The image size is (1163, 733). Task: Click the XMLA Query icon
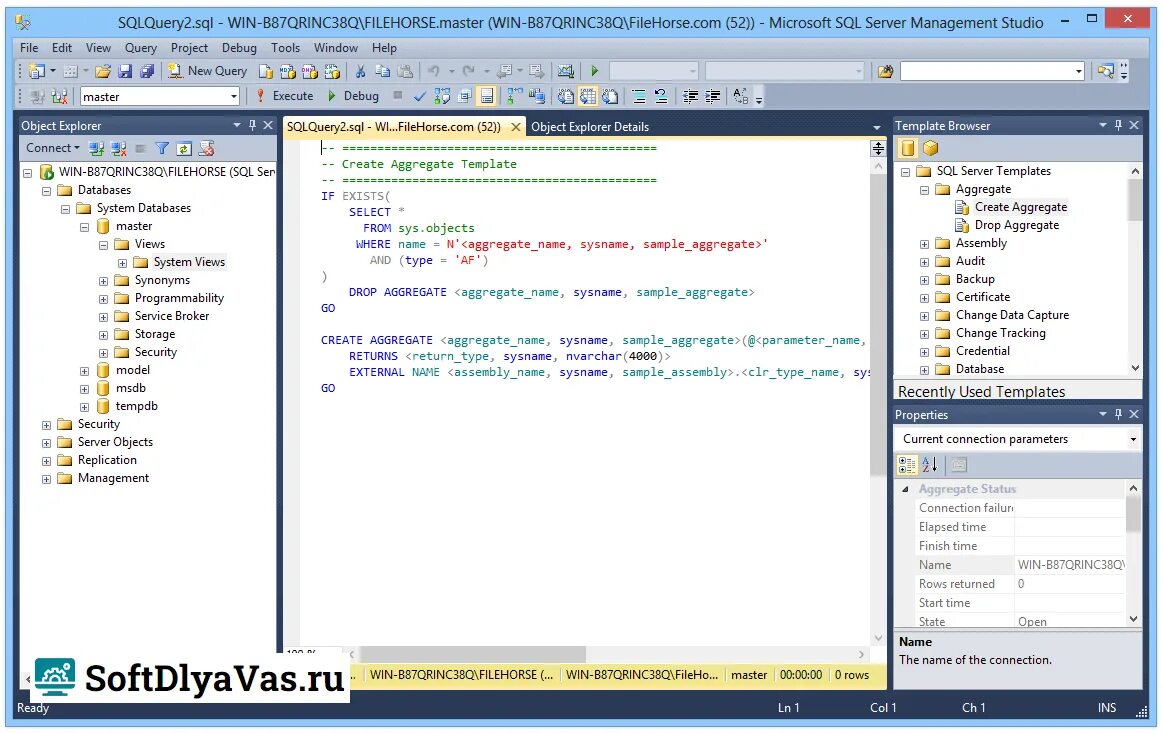point(332,71)
